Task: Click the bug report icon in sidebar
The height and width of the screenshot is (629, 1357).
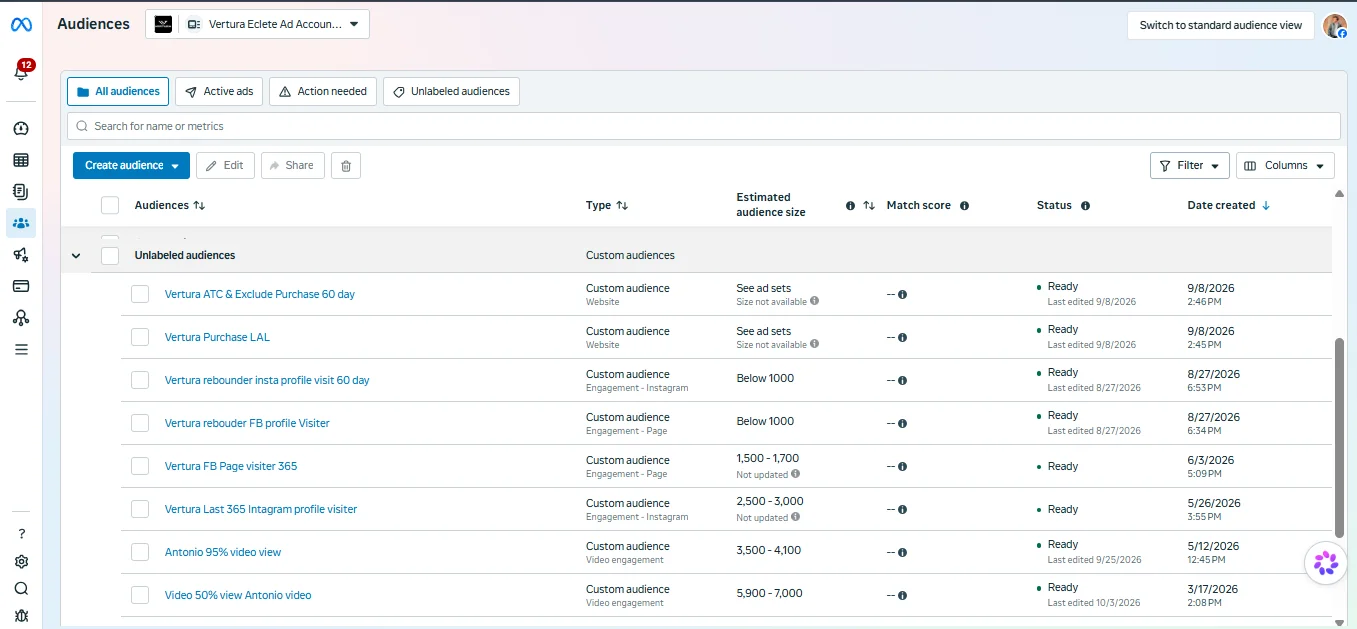Action: tap(21, 616)
